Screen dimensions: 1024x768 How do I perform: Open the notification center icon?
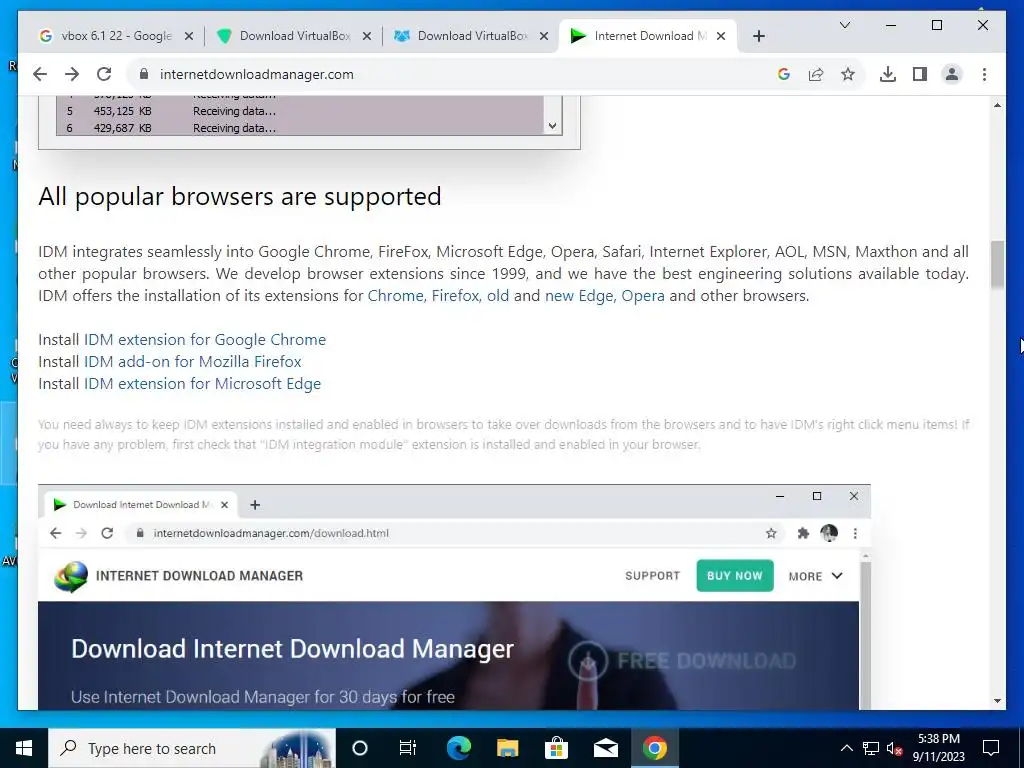tap(991, 748)
